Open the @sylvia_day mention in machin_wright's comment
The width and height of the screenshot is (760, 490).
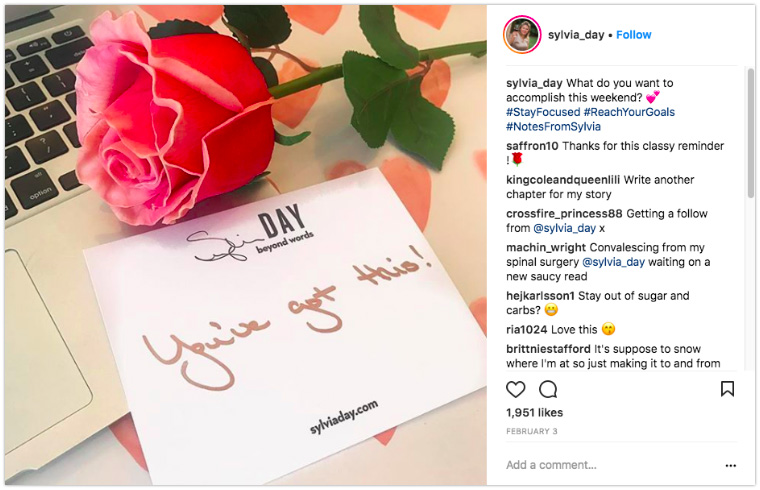(613, 262)
